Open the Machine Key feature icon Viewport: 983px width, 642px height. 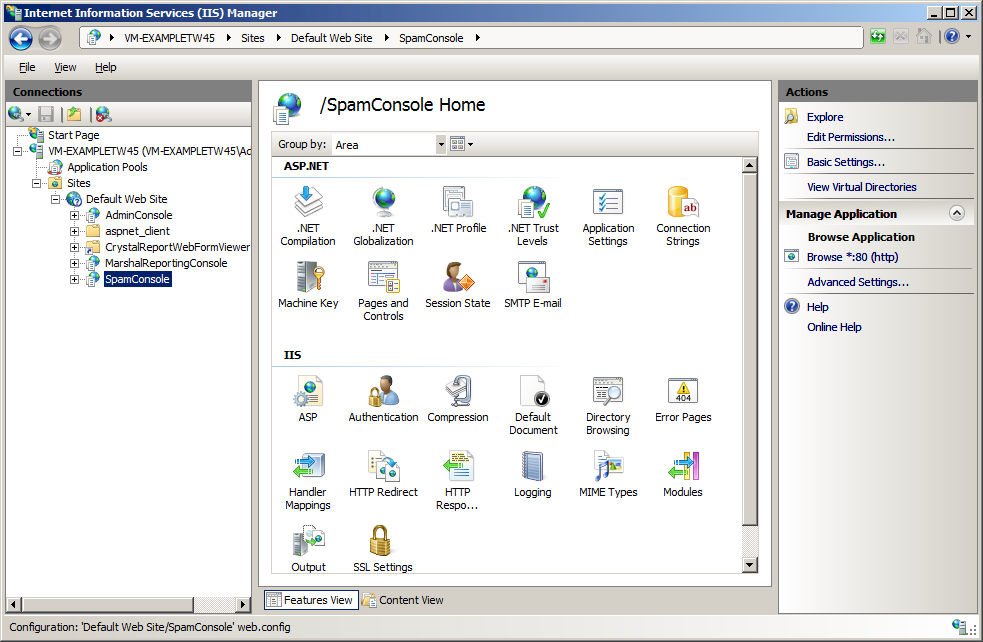[308, 278]
